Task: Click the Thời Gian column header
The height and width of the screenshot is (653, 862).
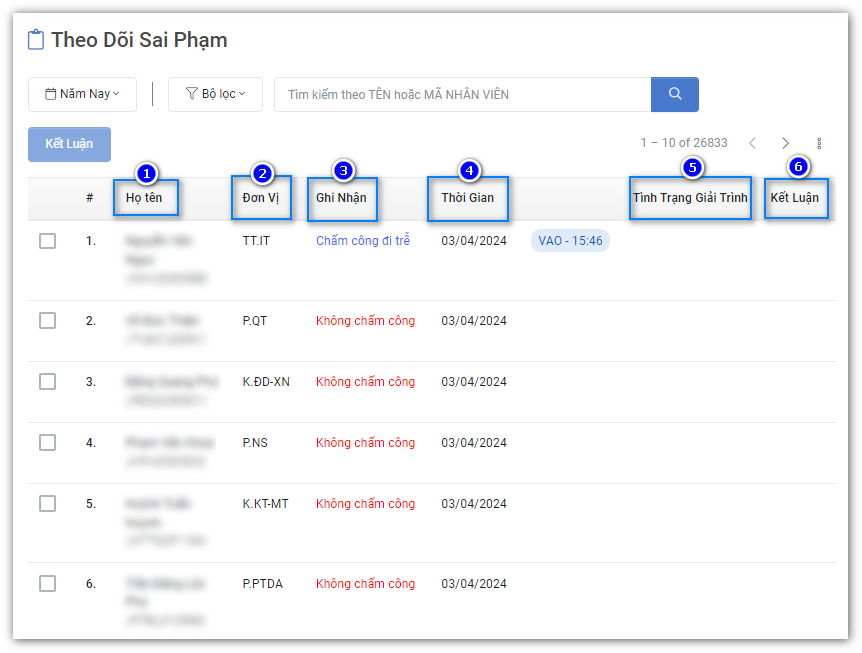Action: [467, 198]
